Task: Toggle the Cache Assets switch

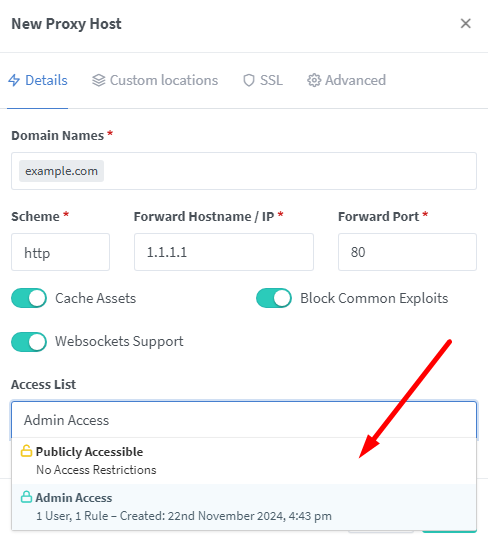Action: [x=29, y=298]
